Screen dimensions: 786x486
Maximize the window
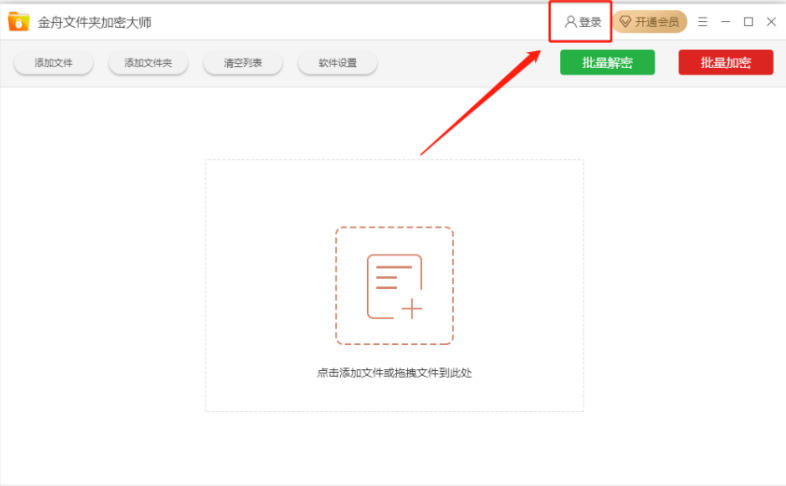point(748,22)
